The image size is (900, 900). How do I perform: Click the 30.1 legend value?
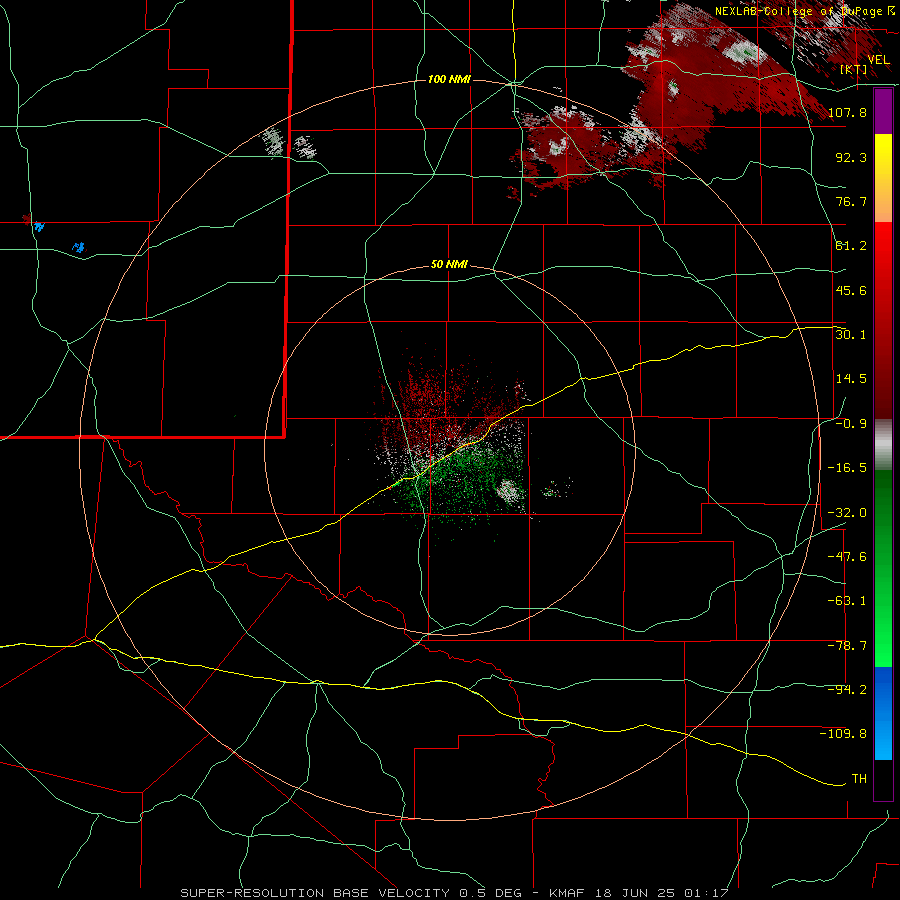851,335
